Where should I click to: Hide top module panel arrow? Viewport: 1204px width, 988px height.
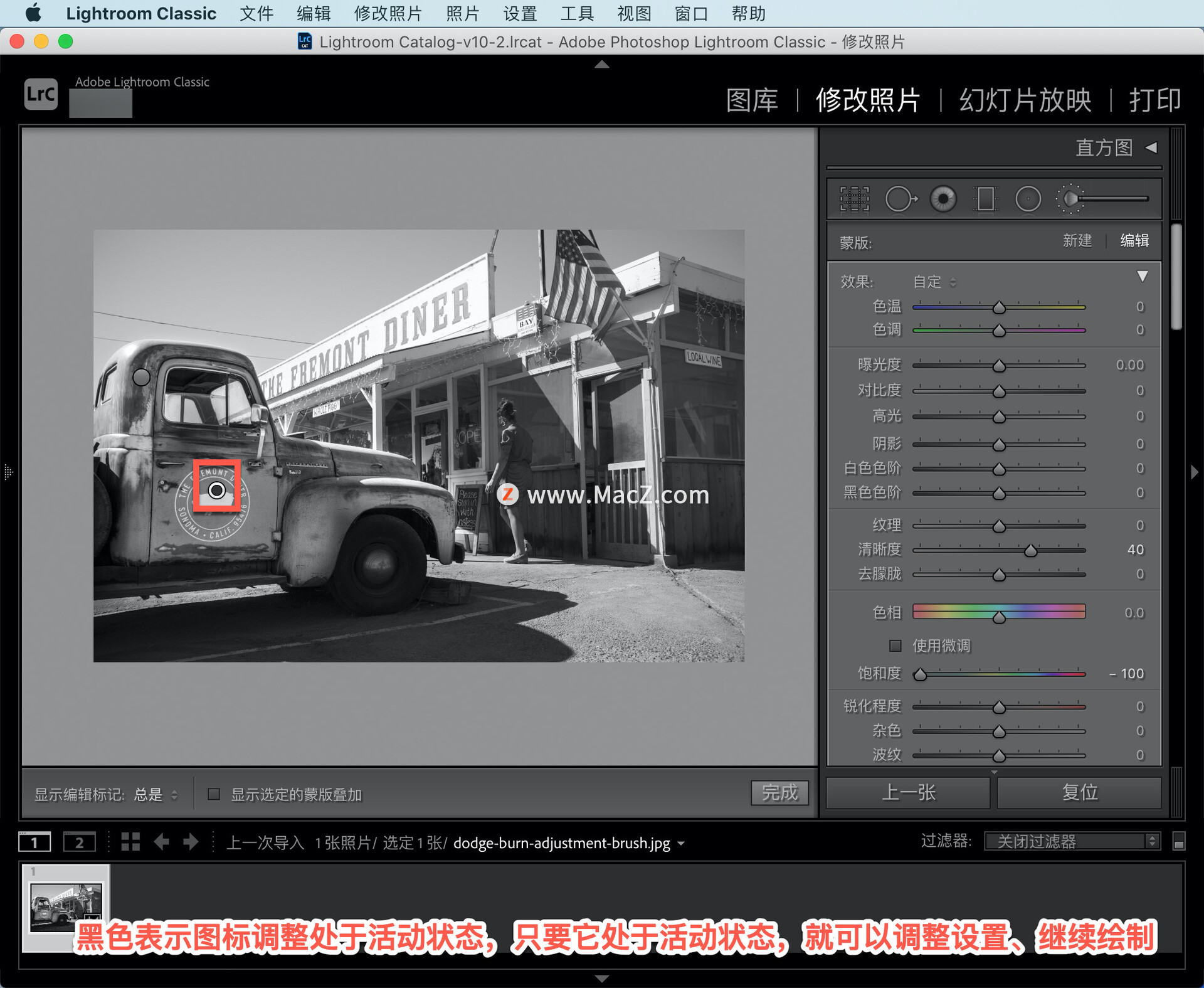click(602, 64)
